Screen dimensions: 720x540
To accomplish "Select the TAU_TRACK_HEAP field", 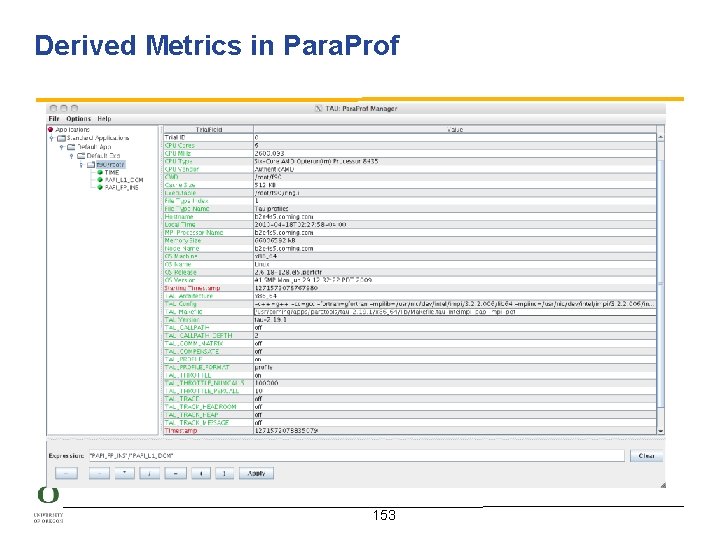I will pos(208,415).
